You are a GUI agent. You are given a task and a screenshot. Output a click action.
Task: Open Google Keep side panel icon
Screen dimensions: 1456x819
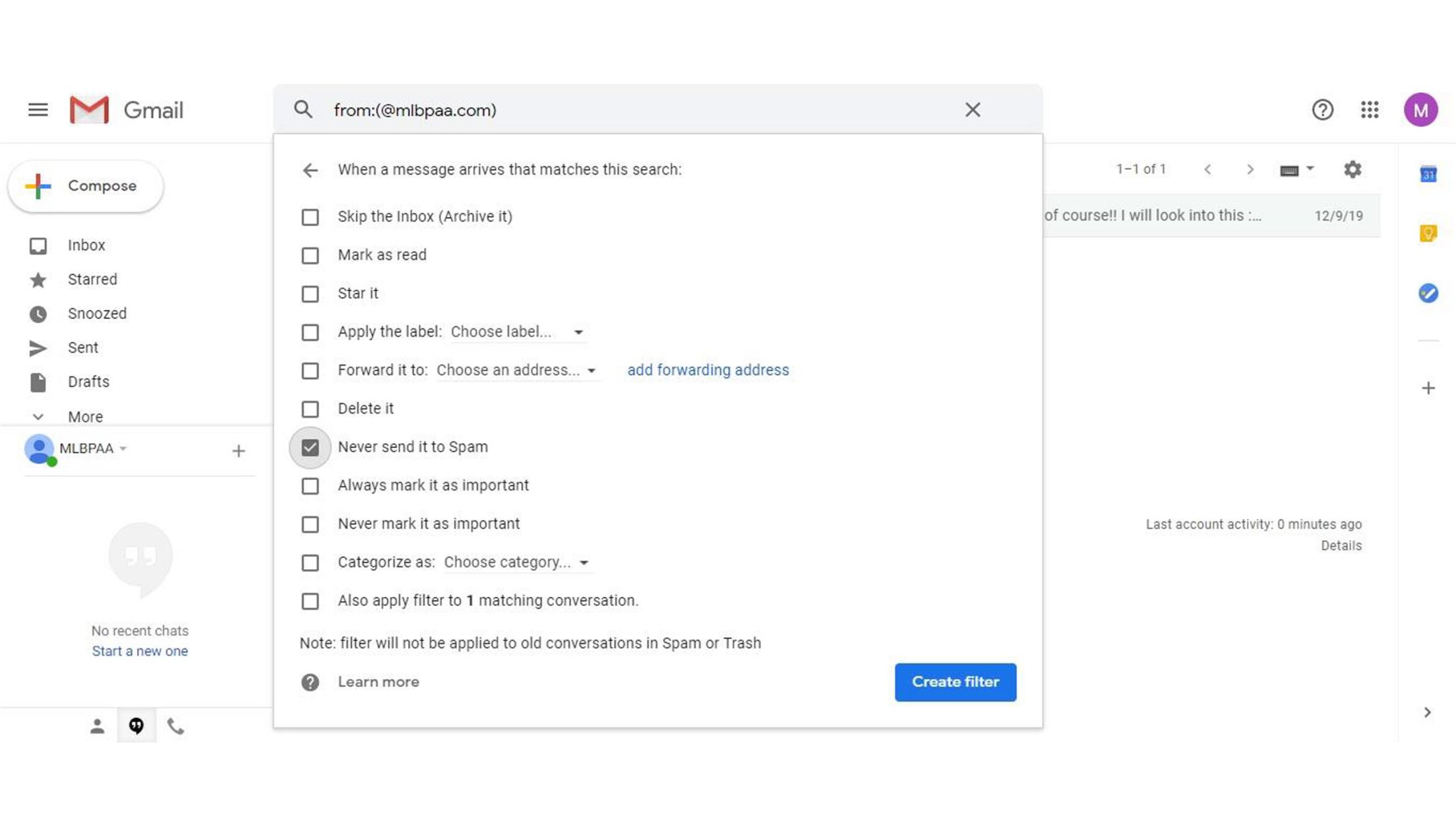point(1428,233)
